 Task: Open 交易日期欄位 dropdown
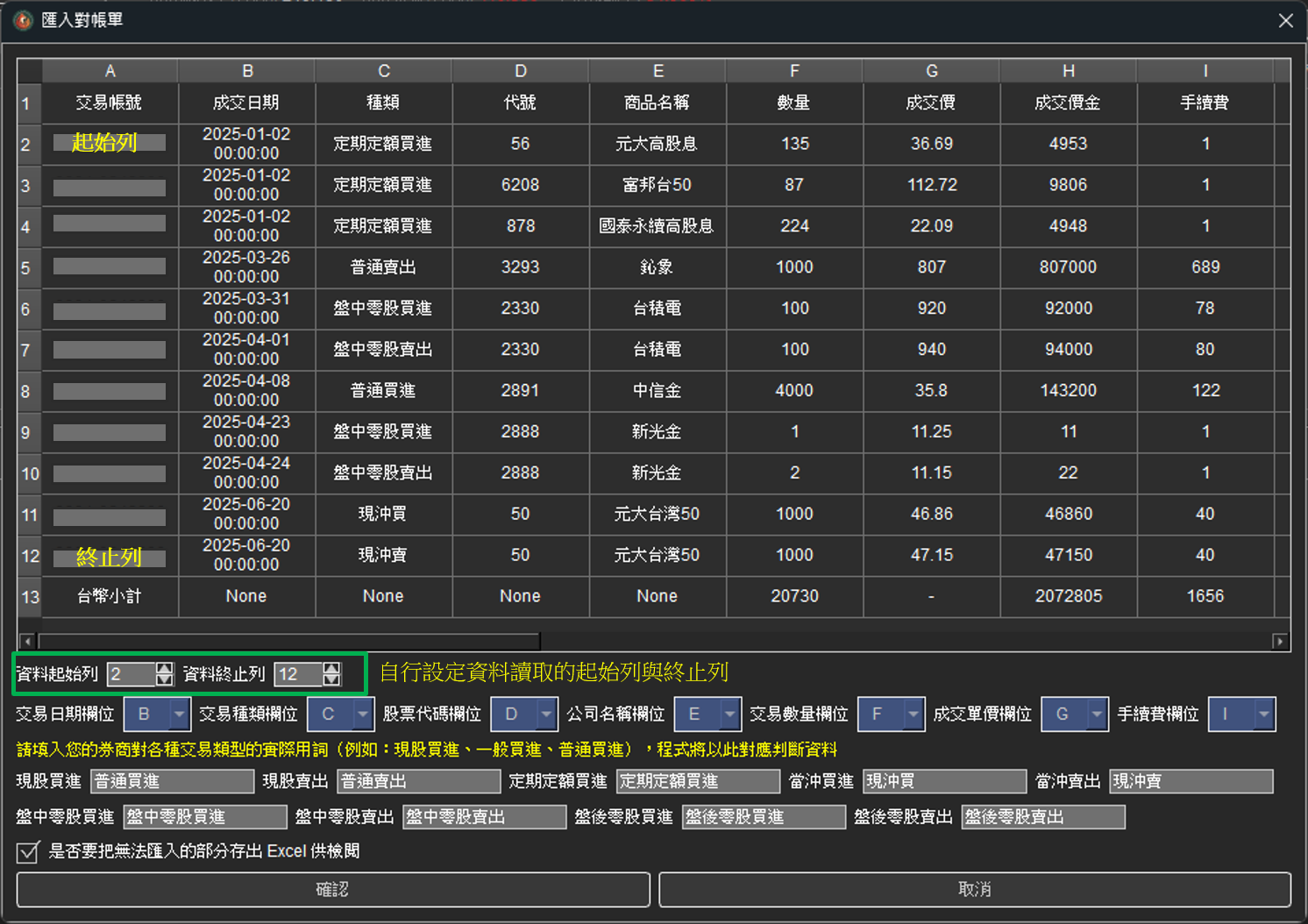(157, 714)
